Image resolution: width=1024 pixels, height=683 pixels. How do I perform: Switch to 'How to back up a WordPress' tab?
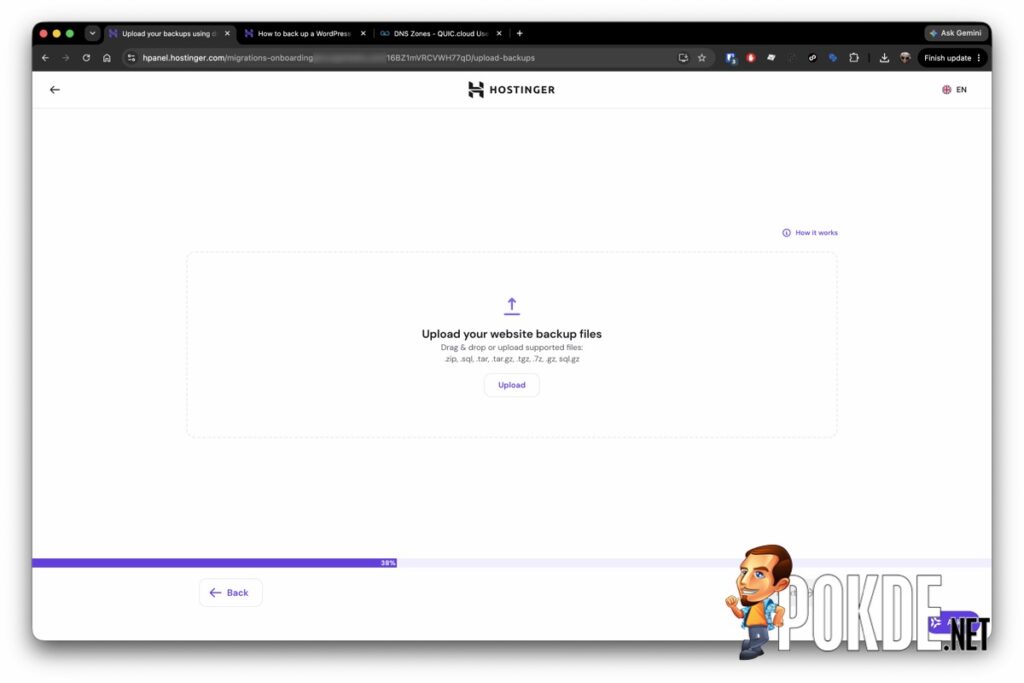[304, 33]
